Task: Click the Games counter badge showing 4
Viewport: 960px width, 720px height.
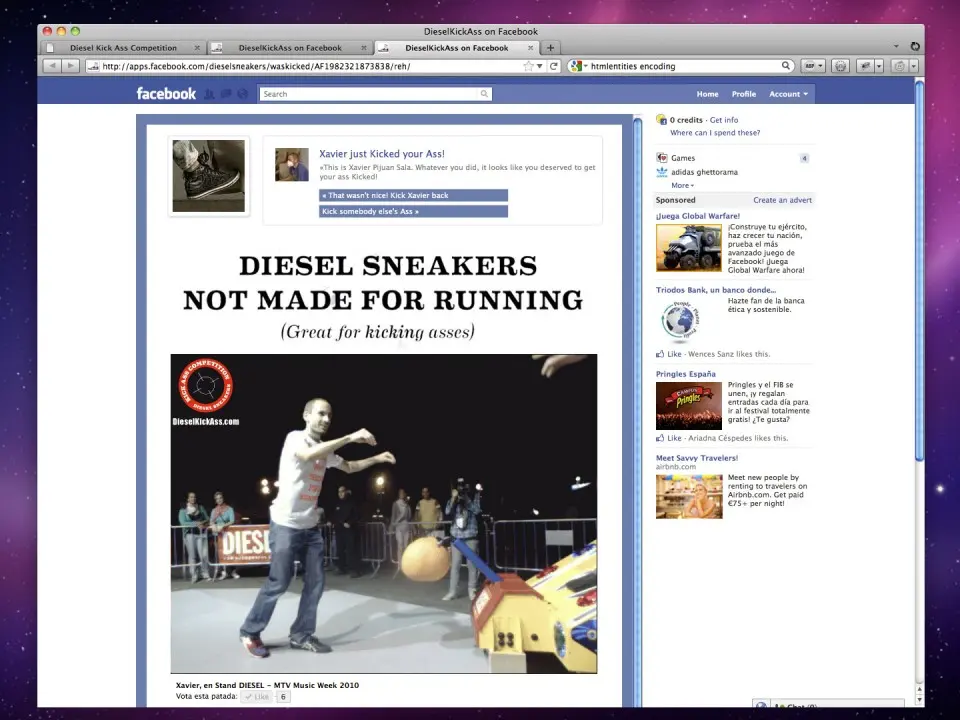Action: (x=804, y=158)
